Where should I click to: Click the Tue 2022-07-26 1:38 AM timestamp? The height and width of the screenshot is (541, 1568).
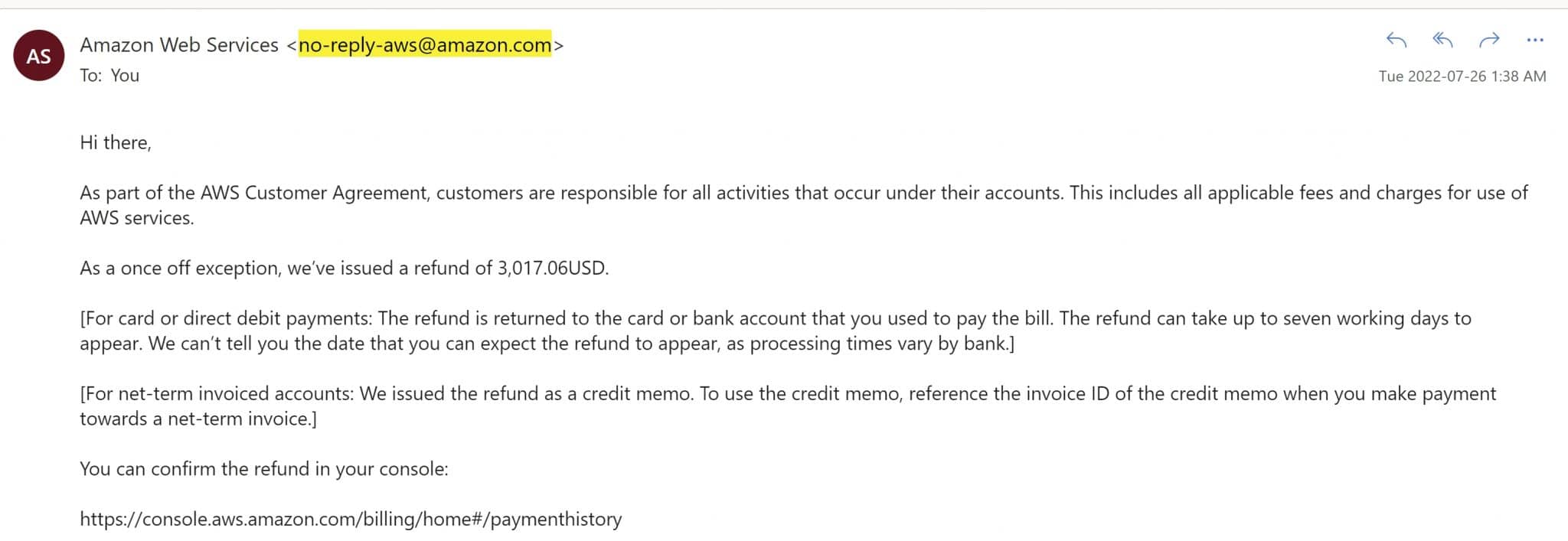pyautogui.click(x=1462, y=76)
